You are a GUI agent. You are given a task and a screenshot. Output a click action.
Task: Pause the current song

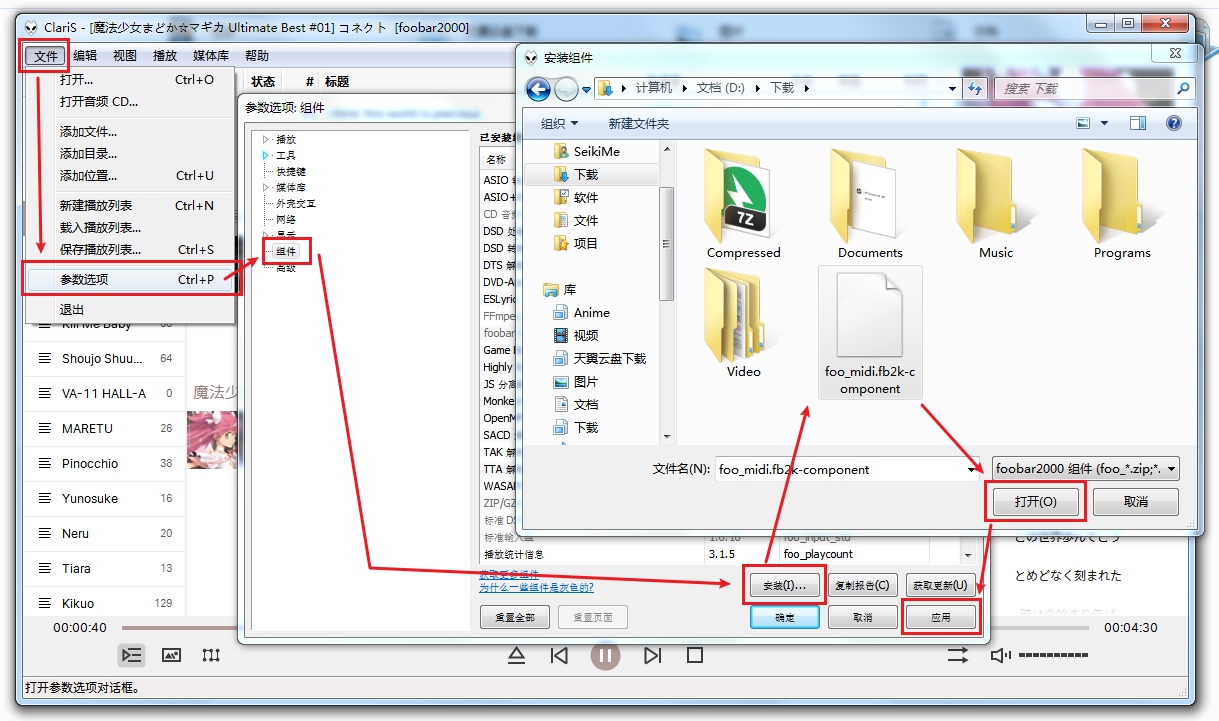605,656
